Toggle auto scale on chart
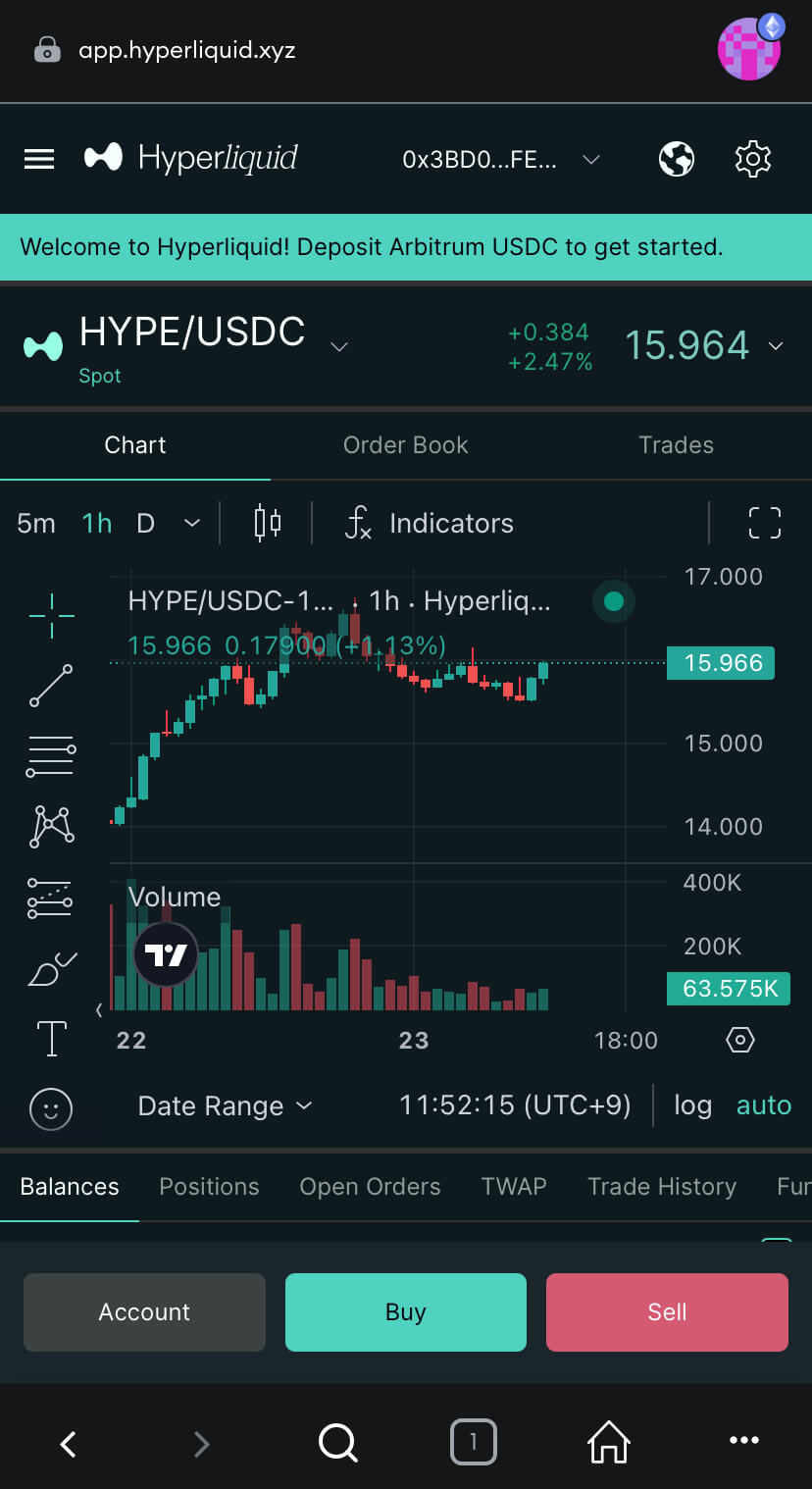812x1489 pixels. point(763,1105)
